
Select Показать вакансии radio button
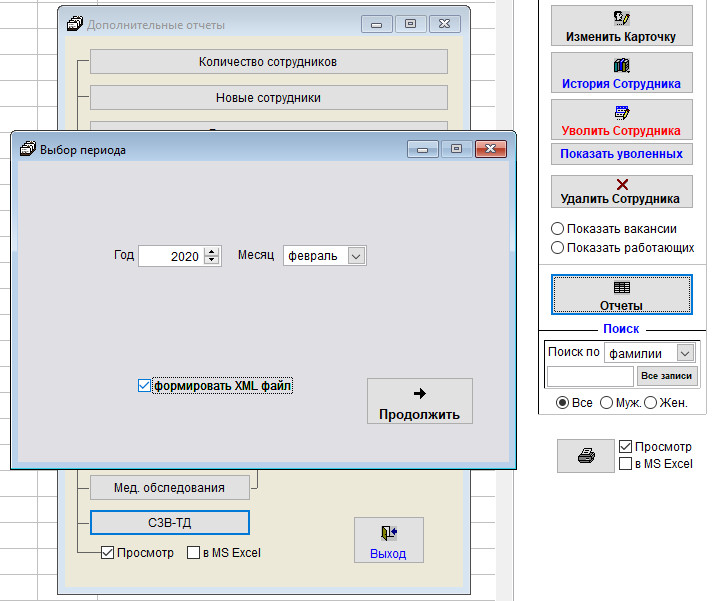click(557, 228)
